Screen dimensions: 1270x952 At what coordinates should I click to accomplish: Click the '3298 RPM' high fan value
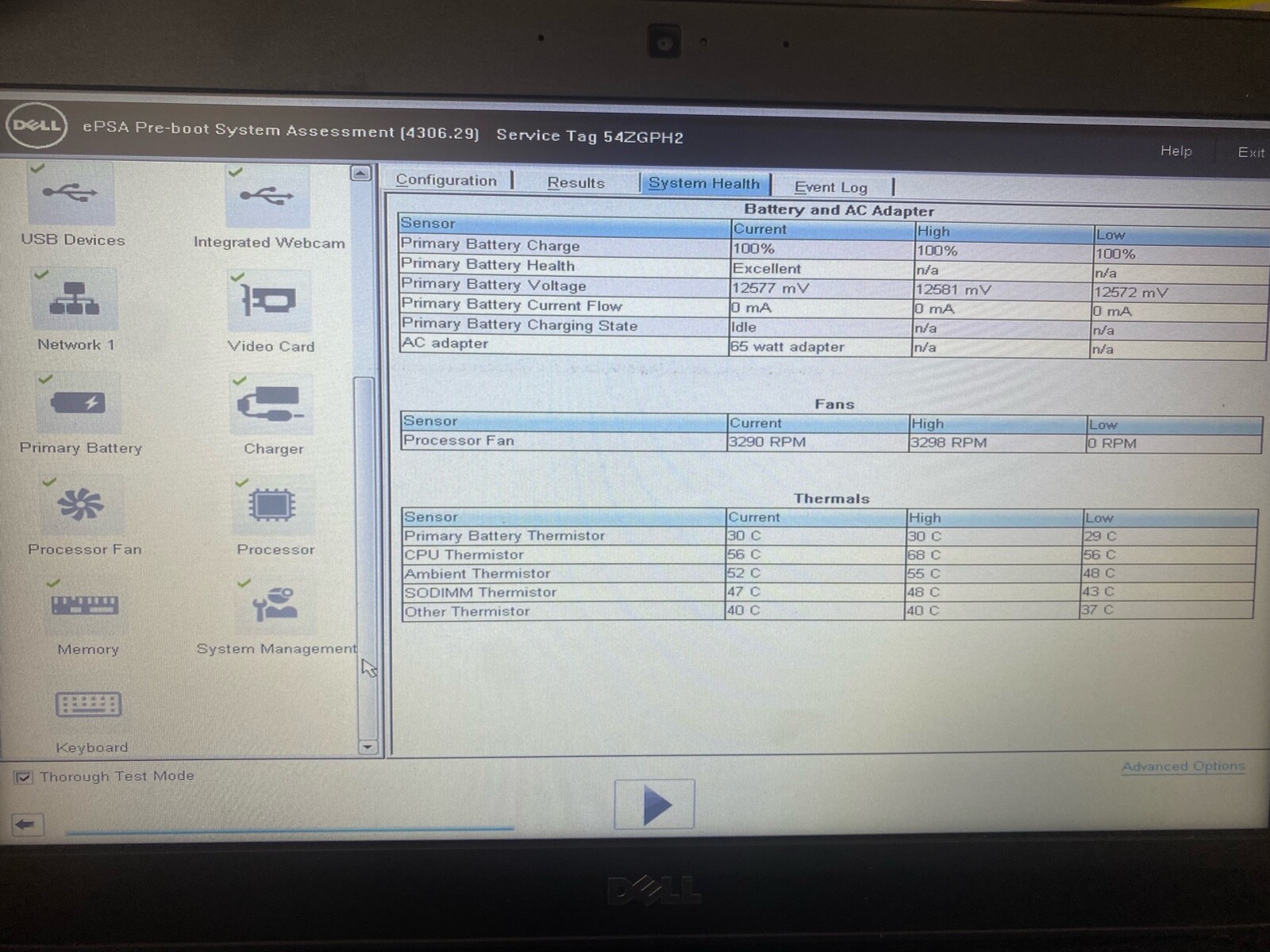[949, 443]
